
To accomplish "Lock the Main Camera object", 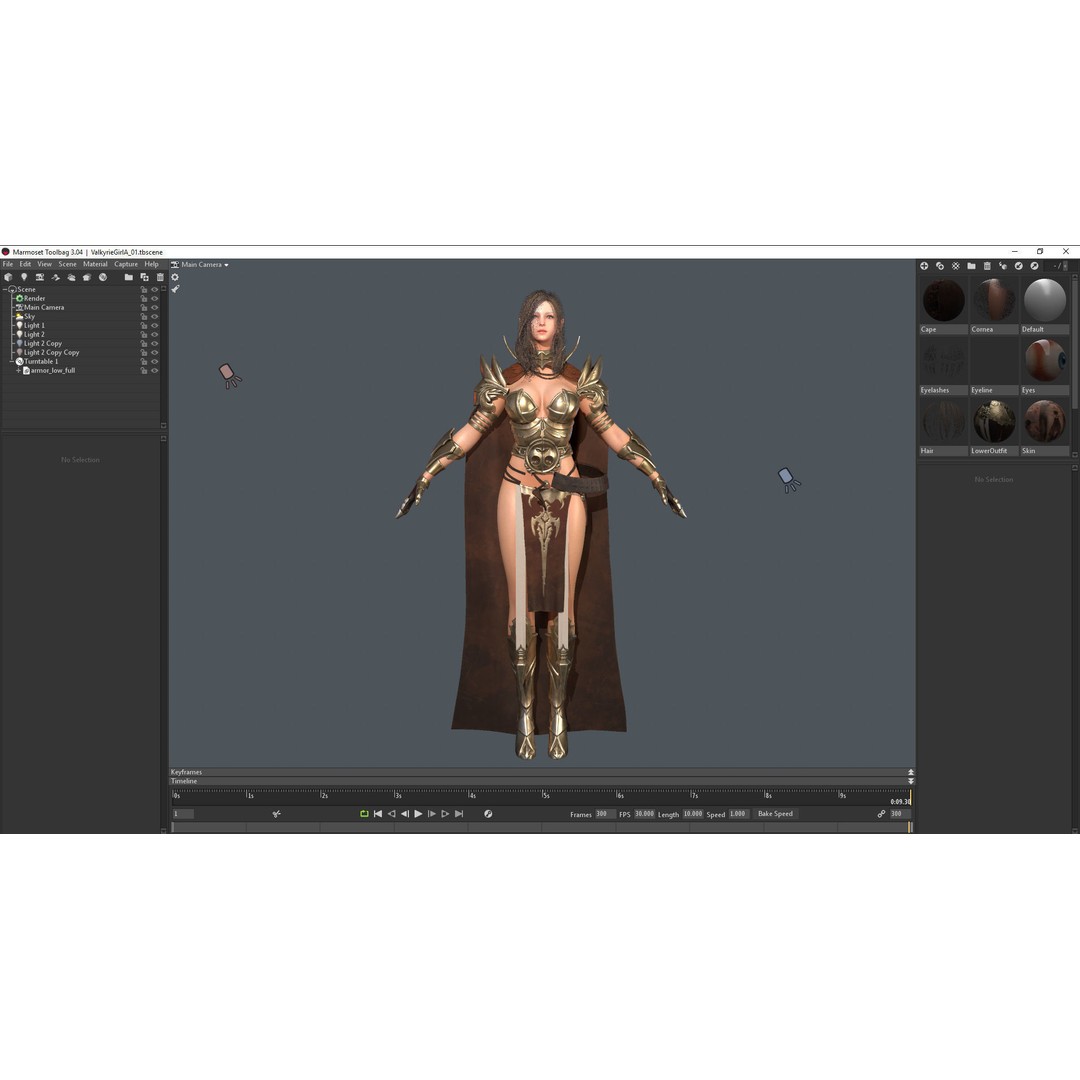I will (144, 308).
